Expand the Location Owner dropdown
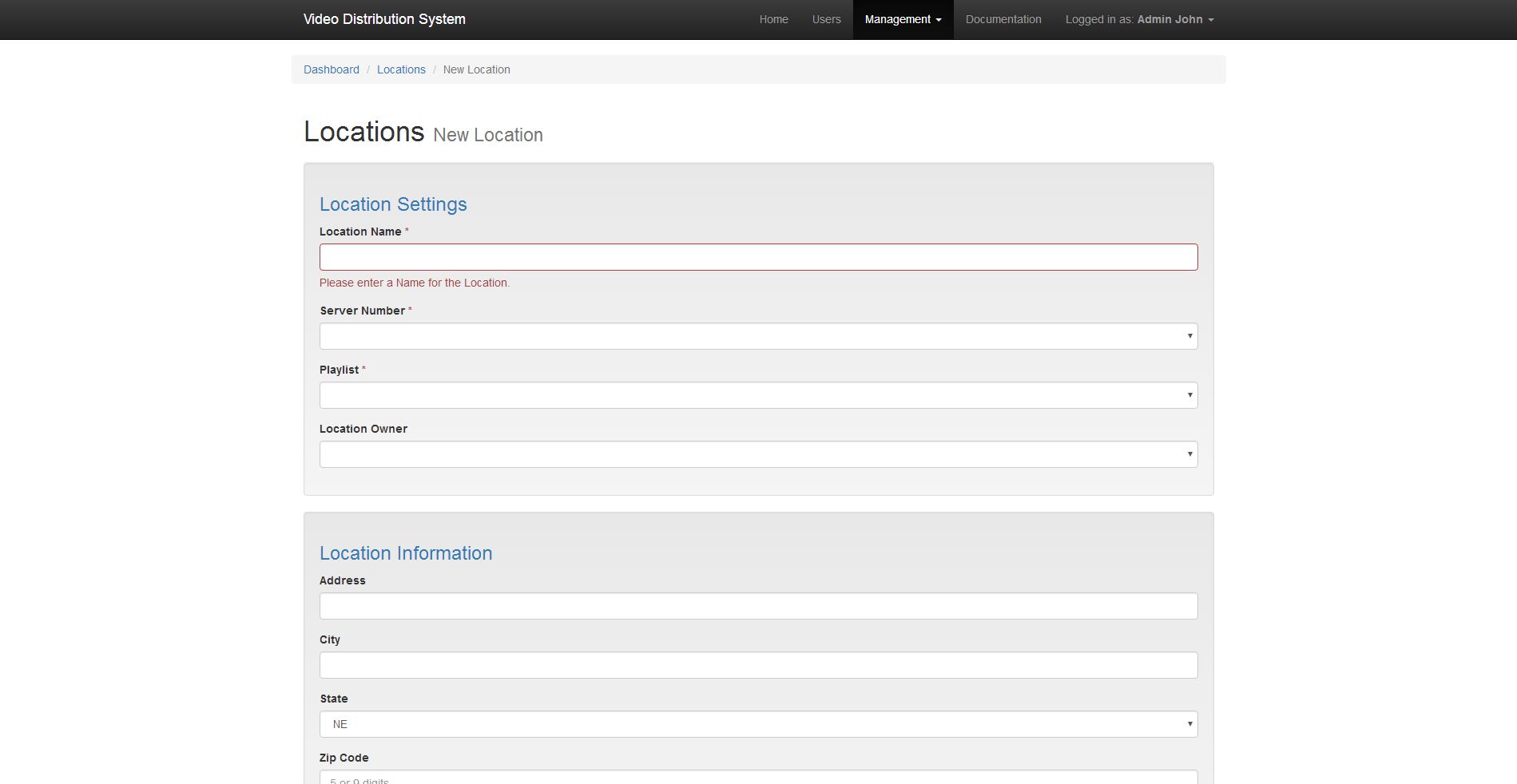This screenshot has width=1517, height=784. pyautogui.click(x=758, y=454)
